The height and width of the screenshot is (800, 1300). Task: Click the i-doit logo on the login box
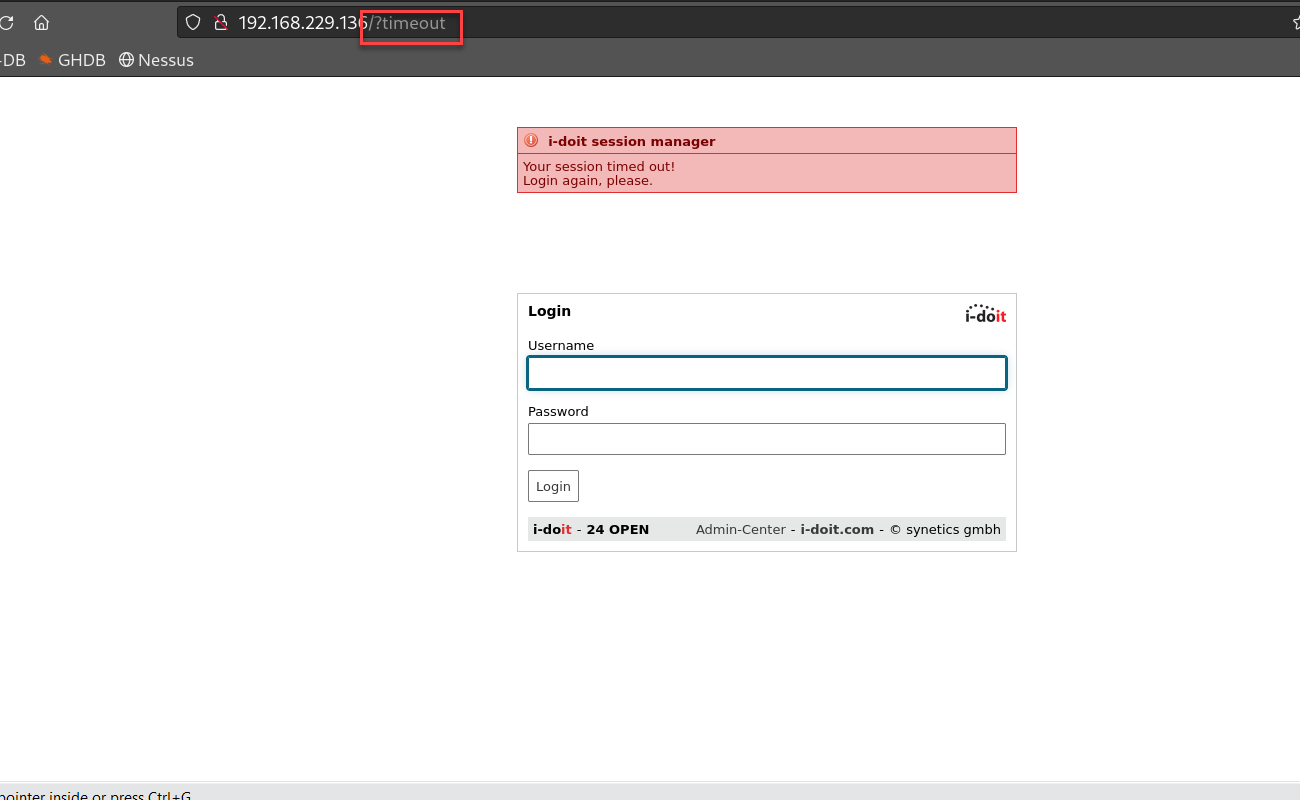click(x=985, y=313)
